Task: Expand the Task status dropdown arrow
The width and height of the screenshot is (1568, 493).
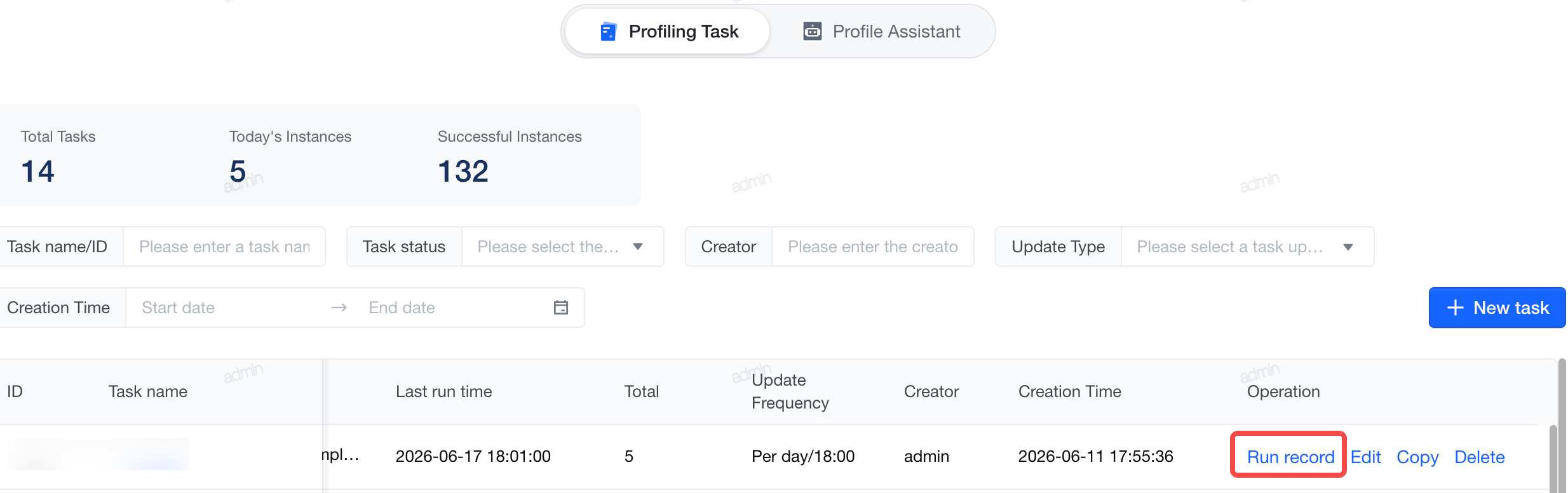Action: [638, 246]
